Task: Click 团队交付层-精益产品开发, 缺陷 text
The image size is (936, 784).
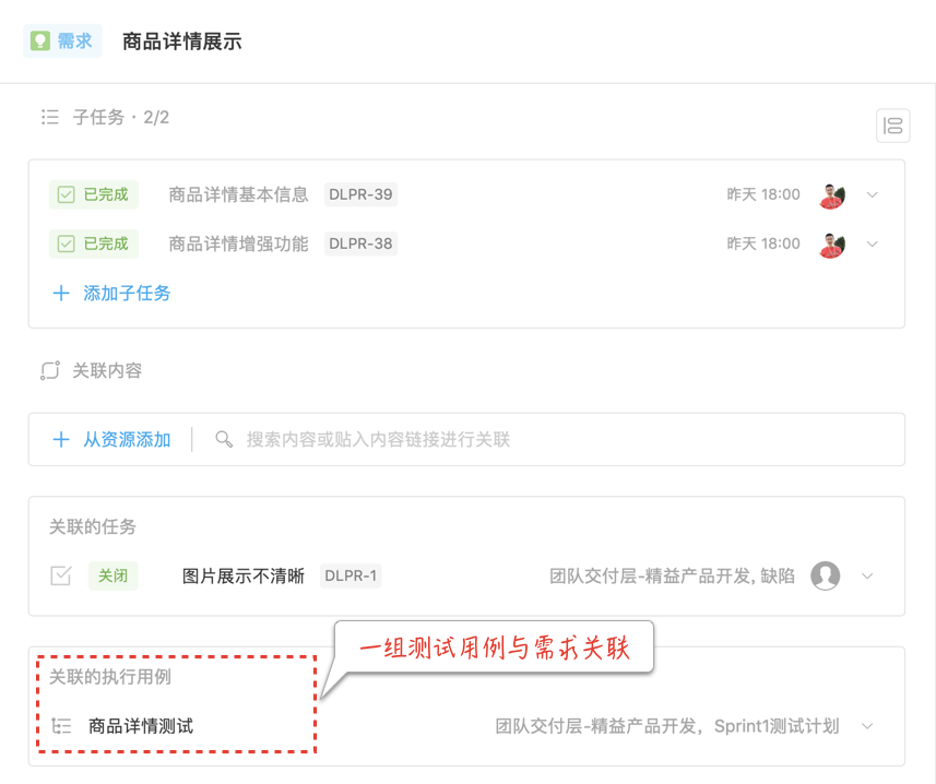Action: pos(672,576)
